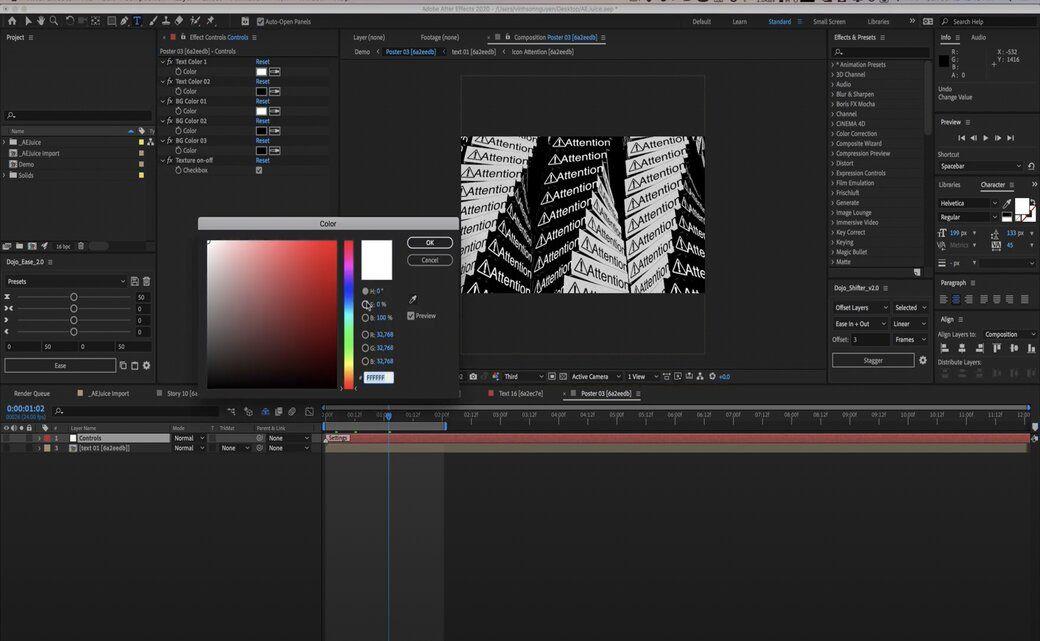The image size is (1040, 641).
Task: Click the snapshot camera icon in viewer
Action: pos(473,376)
